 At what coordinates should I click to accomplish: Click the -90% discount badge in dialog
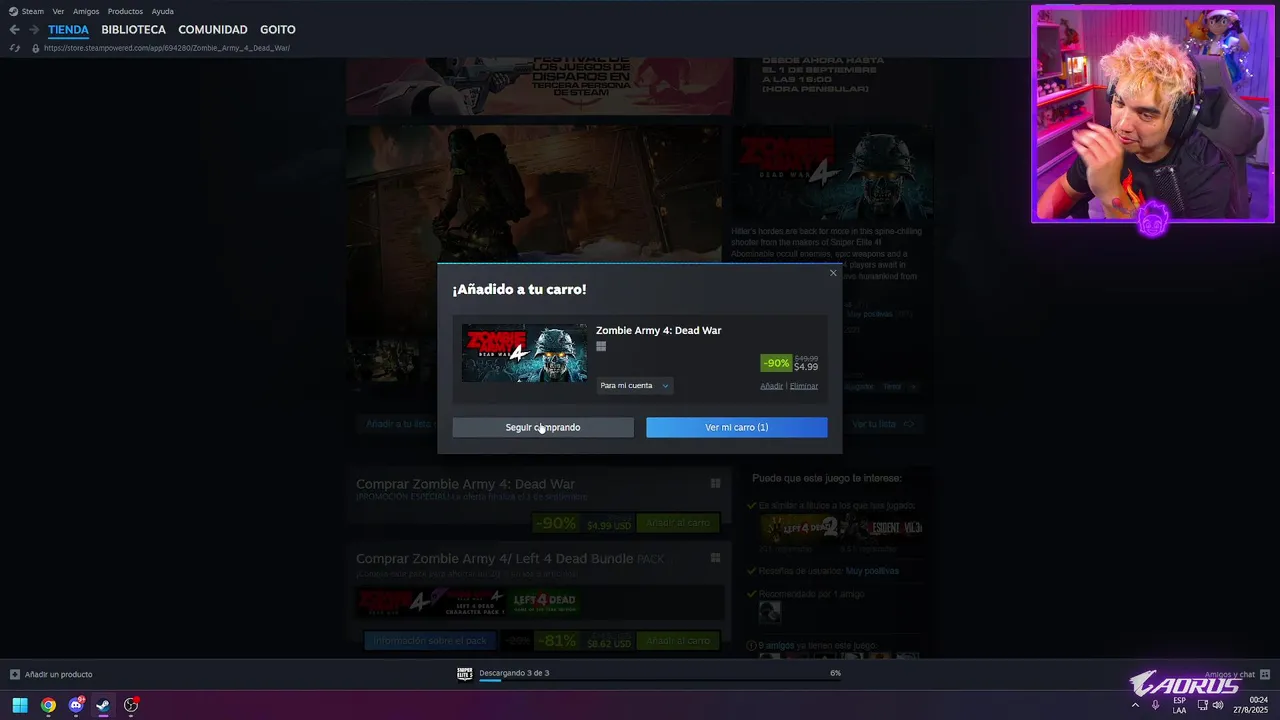pos(776,363)
